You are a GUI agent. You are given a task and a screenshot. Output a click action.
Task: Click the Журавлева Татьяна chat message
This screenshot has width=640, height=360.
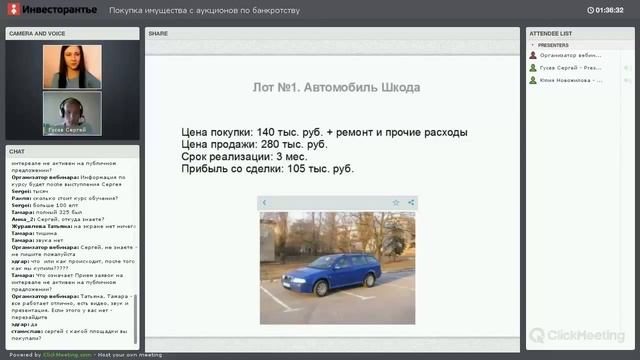click(73, 226)
